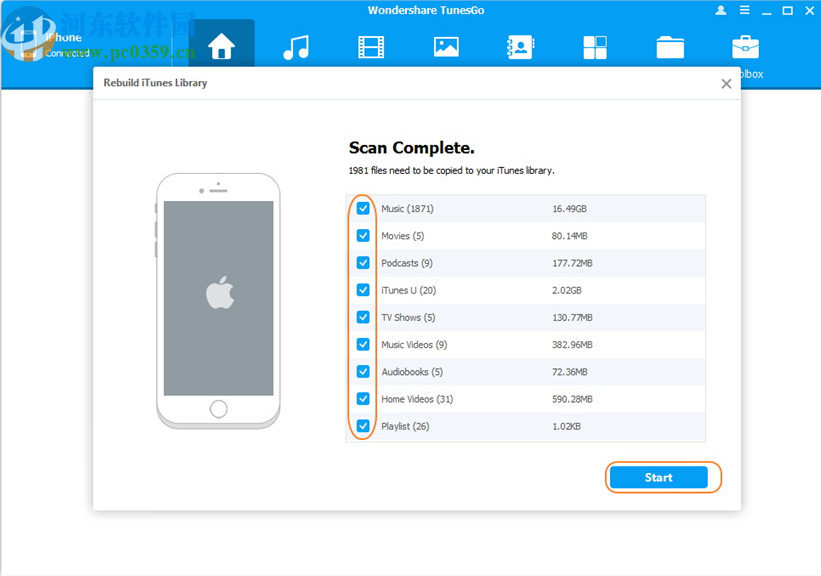The width and height of the screenshot is (821, 576).
Task: Uncheck the Movies (5) checkbox
Action: [x=363, y=236]
